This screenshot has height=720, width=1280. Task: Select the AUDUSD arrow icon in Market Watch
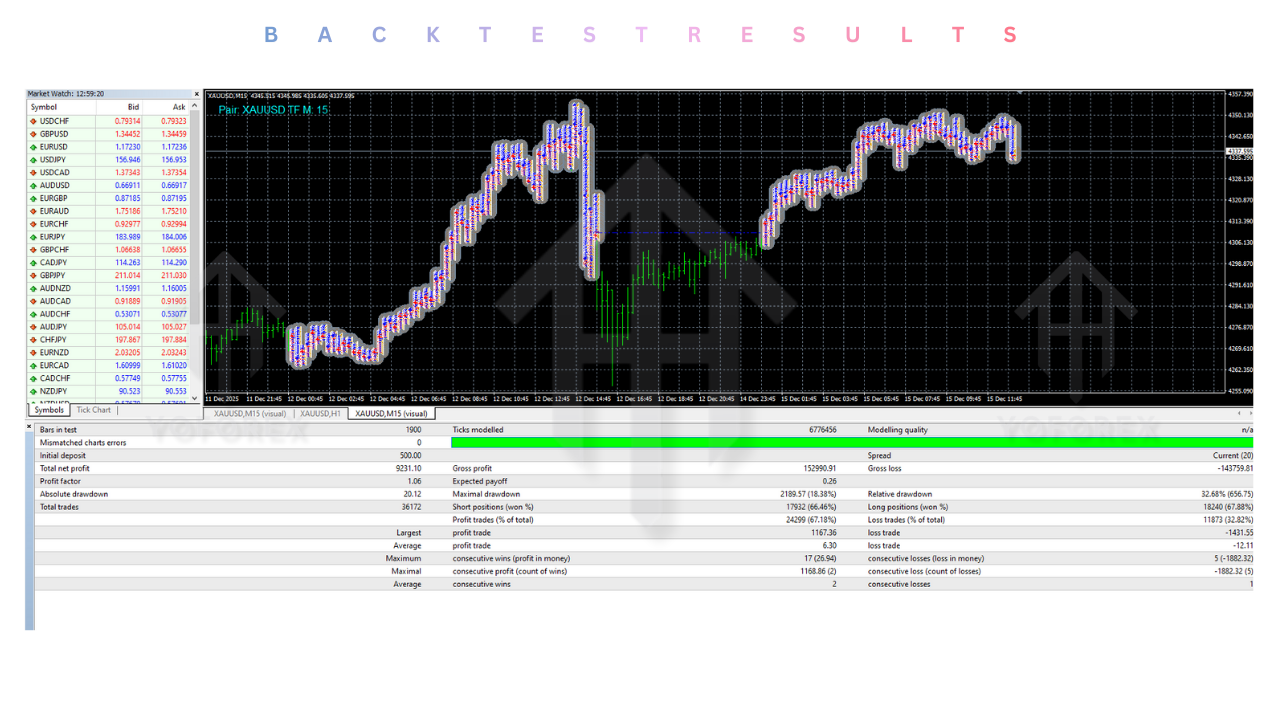coord(31,185)
